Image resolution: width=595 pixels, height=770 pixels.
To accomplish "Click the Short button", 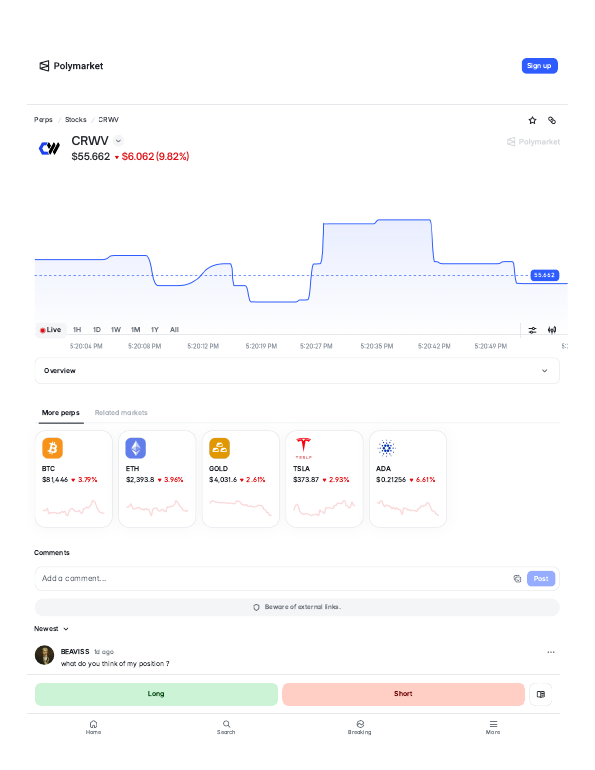I will click(x=403, y=694).
